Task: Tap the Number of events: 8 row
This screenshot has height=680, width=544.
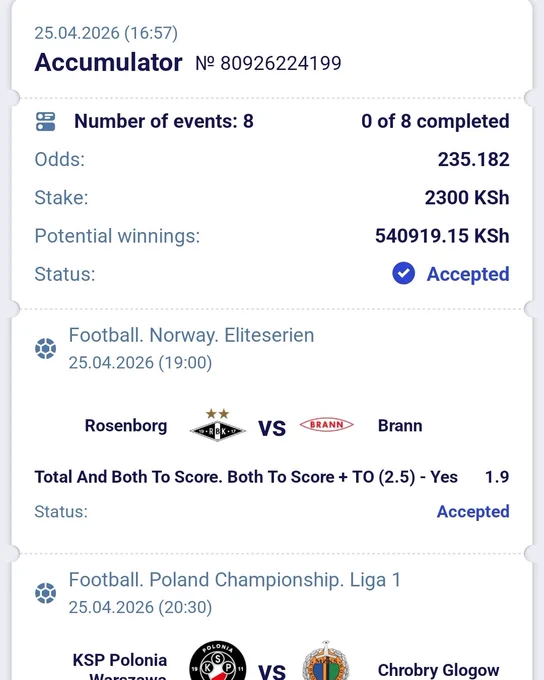Action: point(272,121)
